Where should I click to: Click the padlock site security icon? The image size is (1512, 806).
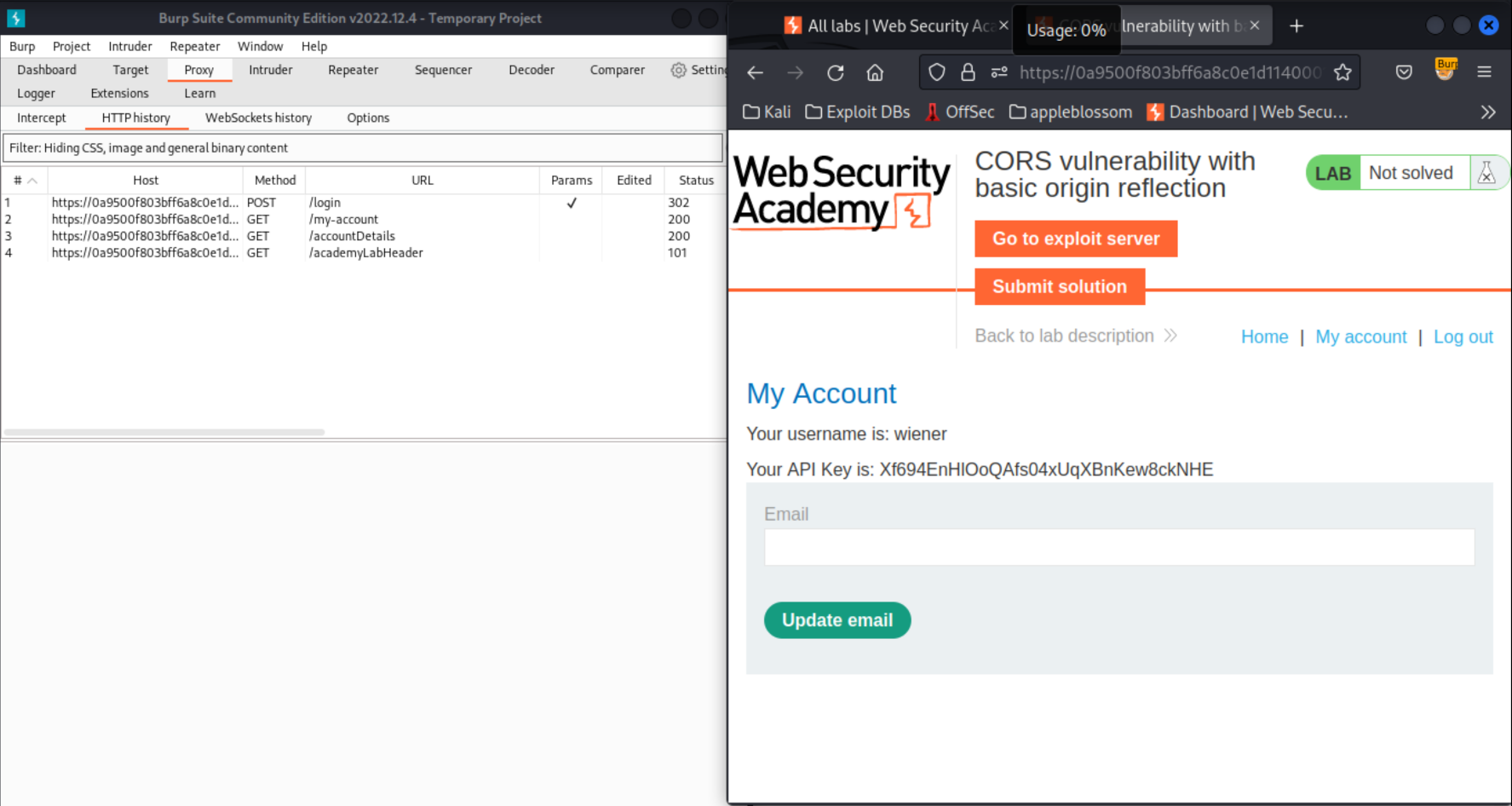(x=968, y=72)
